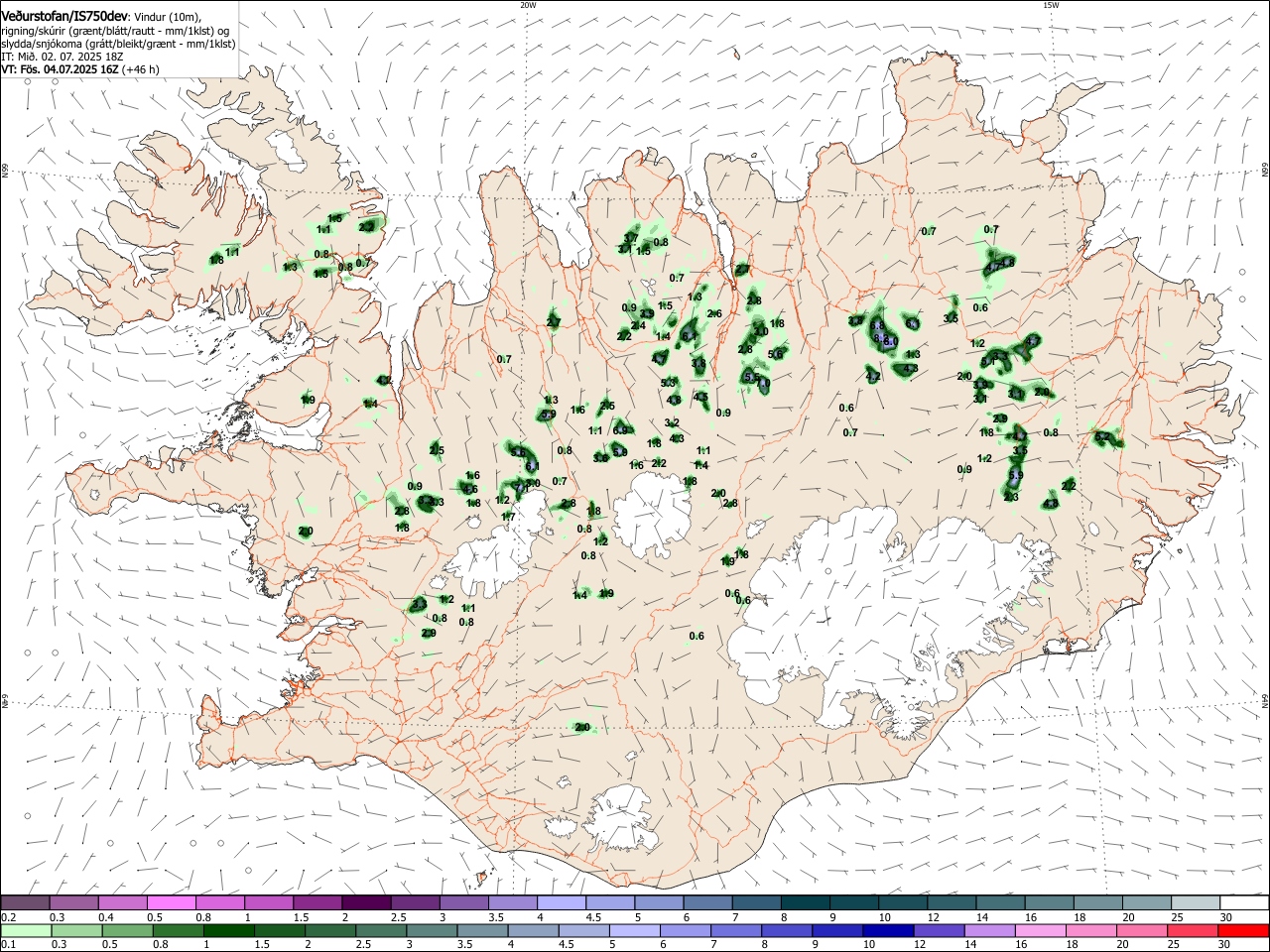Select rain scale swatch between 25 and 30

[1192, 931]
